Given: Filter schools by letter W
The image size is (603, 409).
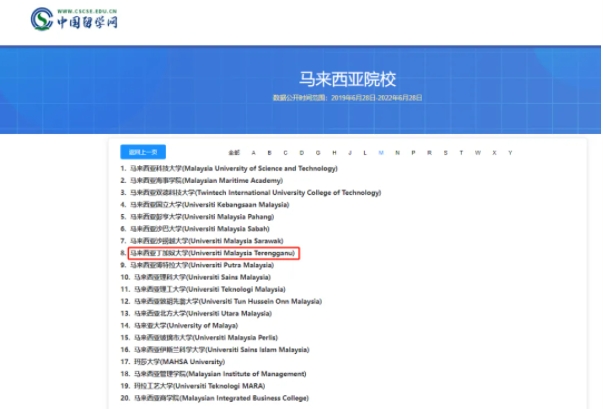Looking at the screenshot, I should pyautogui.click(x=478, y=153).
